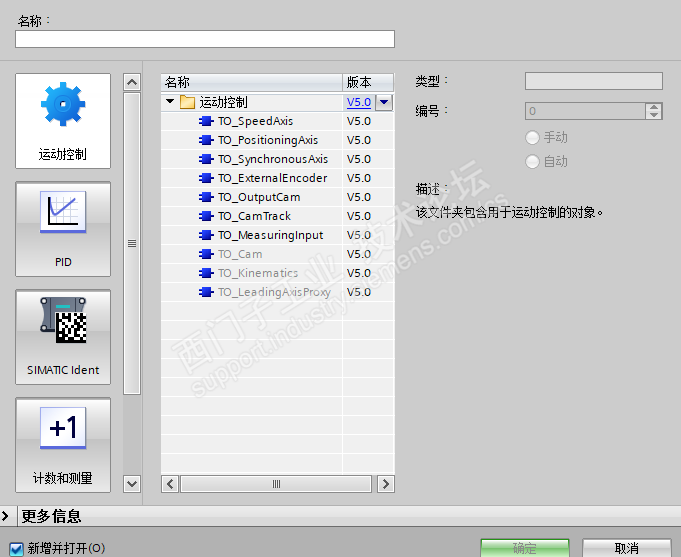681x557 pixels.
Task: Select the greyed TO_Cam entry
Action: [240, 254]
